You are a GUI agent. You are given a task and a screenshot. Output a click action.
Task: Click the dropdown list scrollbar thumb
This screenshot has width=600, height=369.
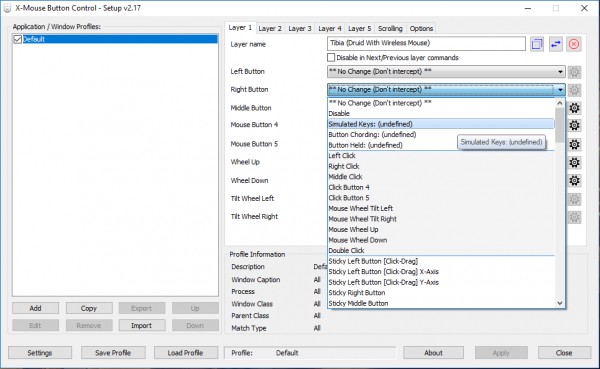(x=559, y=125)
